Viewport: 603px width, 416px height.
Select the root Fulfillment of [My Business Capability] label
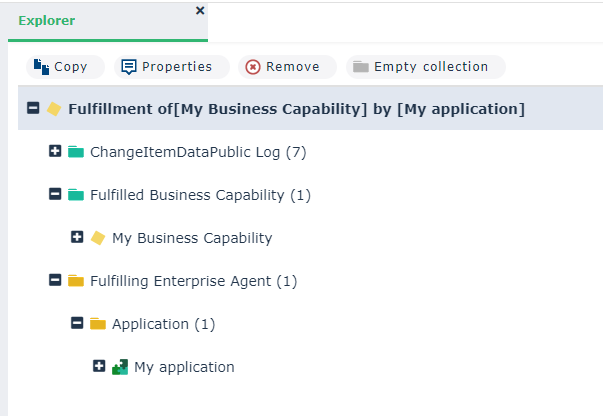tap(296, 108)
